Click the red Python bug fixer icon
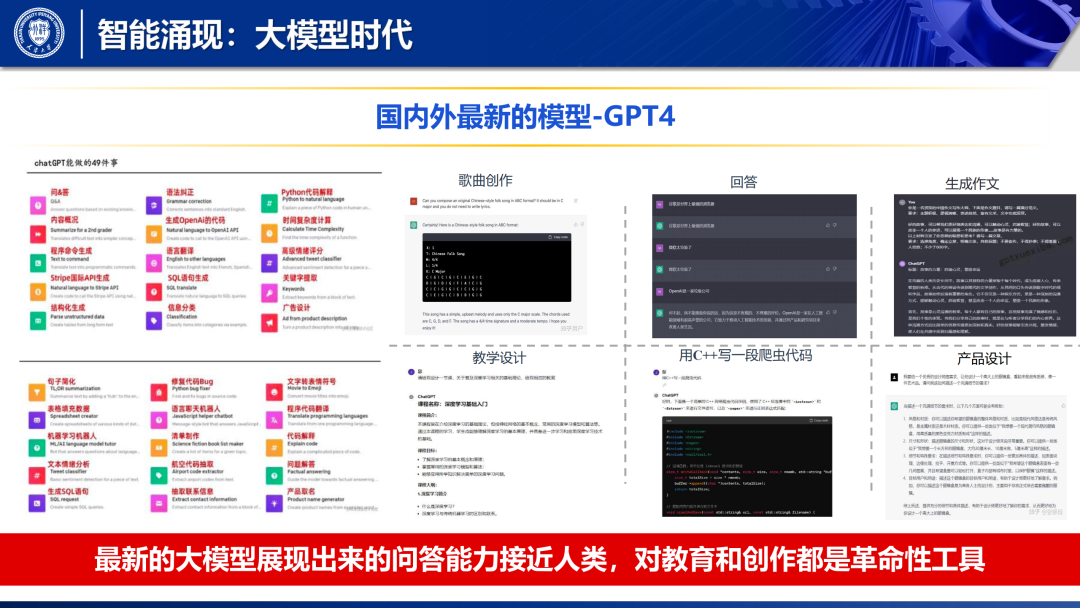The width and height of the screenshot is (1080, 608). [x=158, y=392]
